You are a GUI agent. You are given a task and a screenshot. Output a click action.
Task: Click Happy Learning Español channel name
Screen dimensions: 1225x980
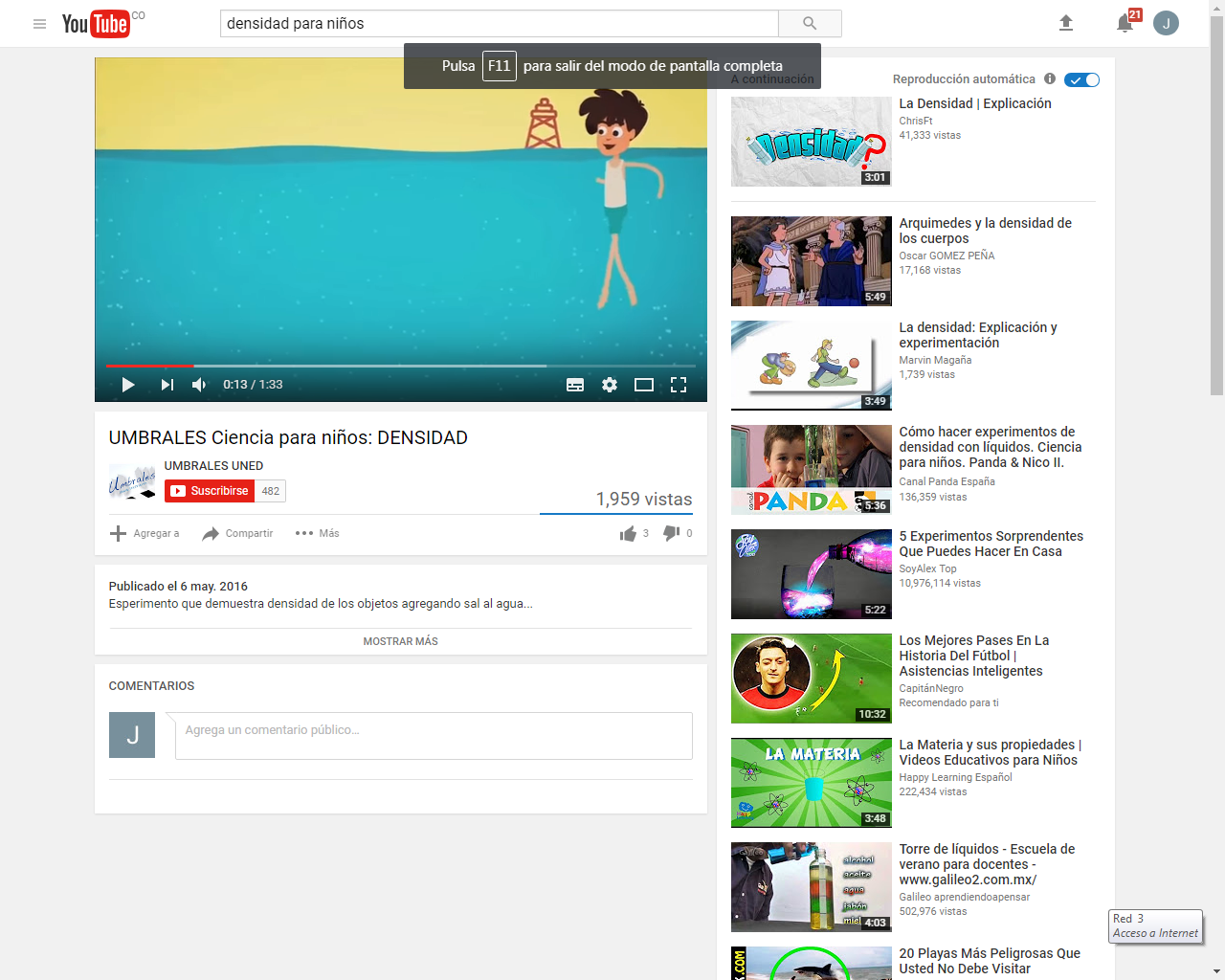pos(955,777)
